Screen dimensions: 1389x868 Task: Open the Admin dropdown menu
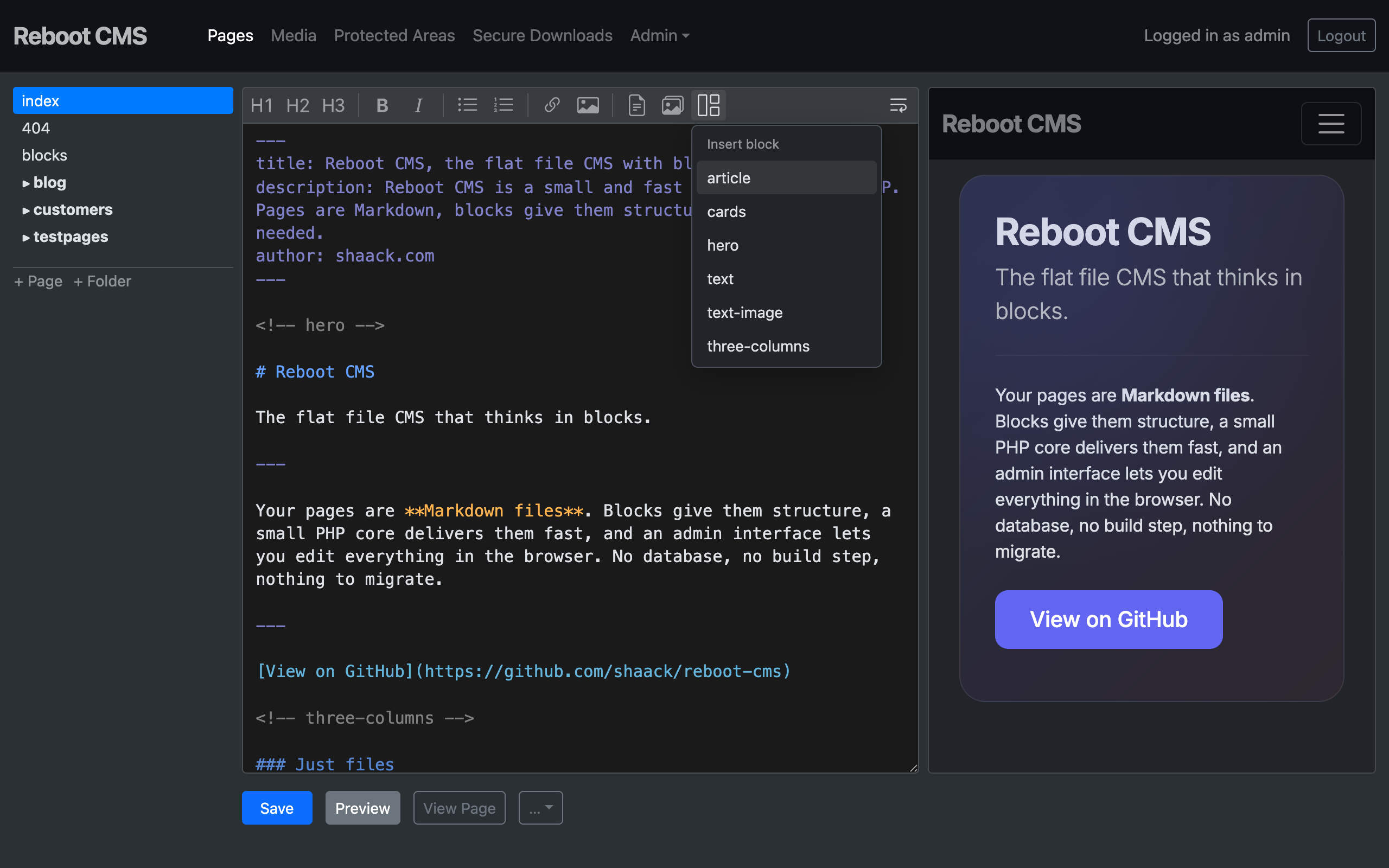click(659, 36)
